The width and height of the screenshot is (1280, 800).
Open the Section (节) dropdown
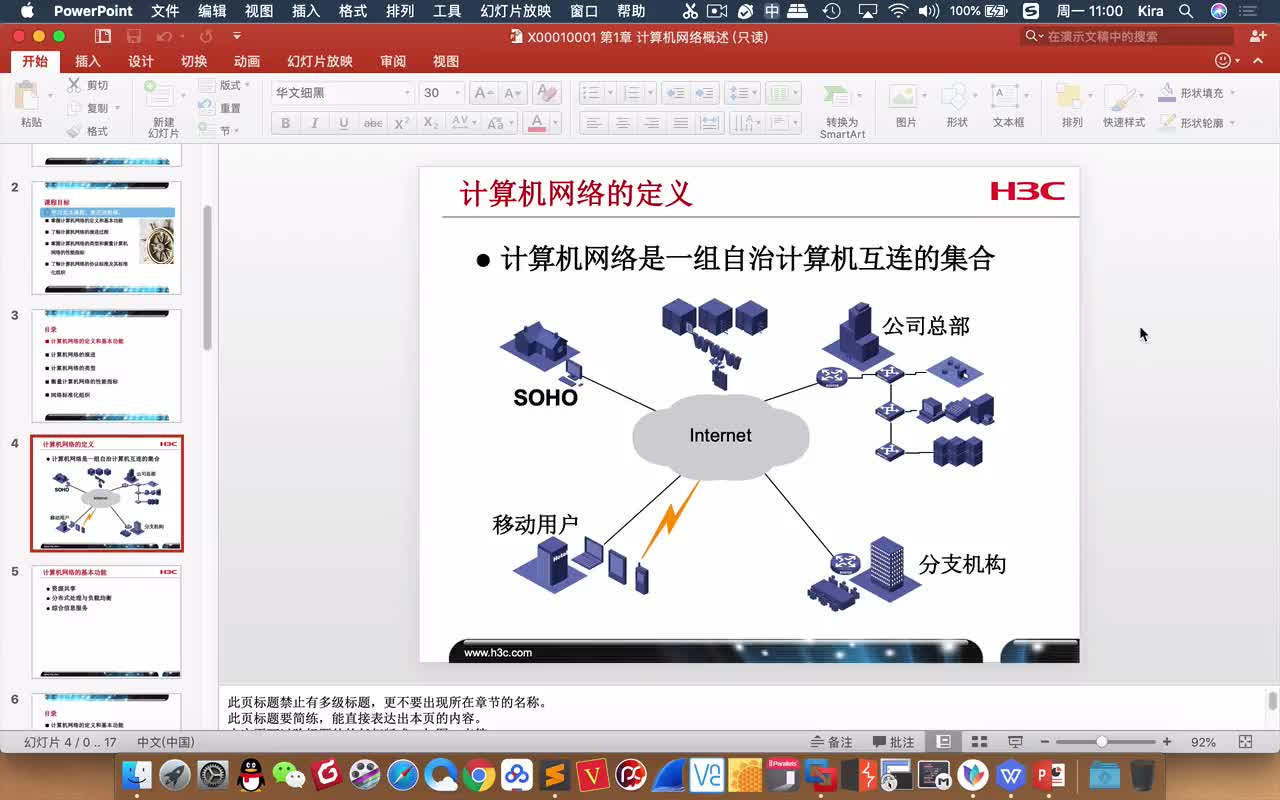(220, 131)
